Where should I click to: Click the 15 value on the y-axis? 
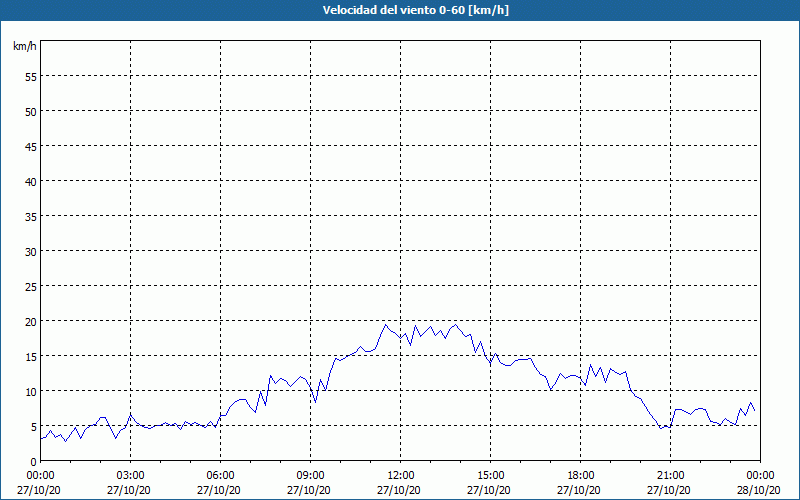pos(31,357)
